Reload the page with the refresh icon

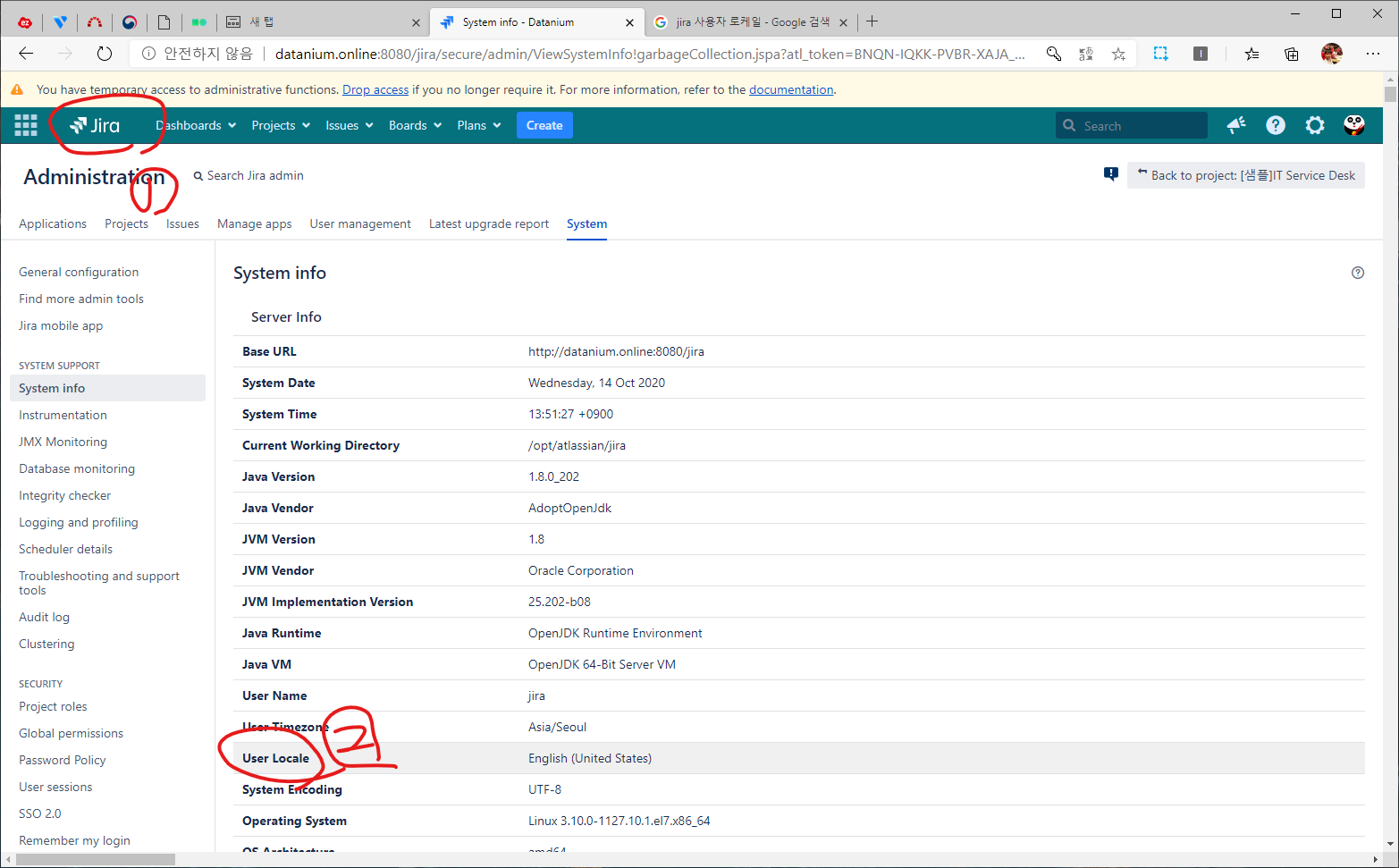[105, 54]
